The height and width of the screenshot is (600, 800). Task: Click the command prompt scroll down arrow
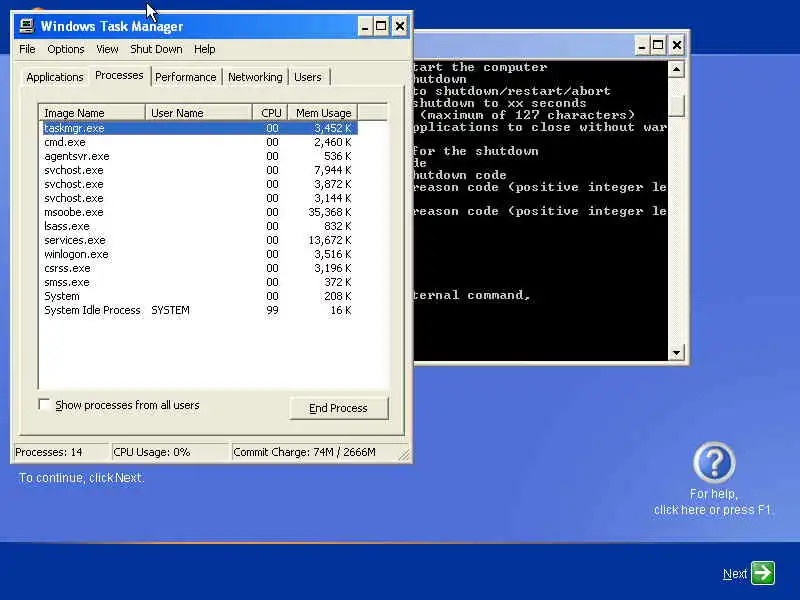(x=676, y=353)
